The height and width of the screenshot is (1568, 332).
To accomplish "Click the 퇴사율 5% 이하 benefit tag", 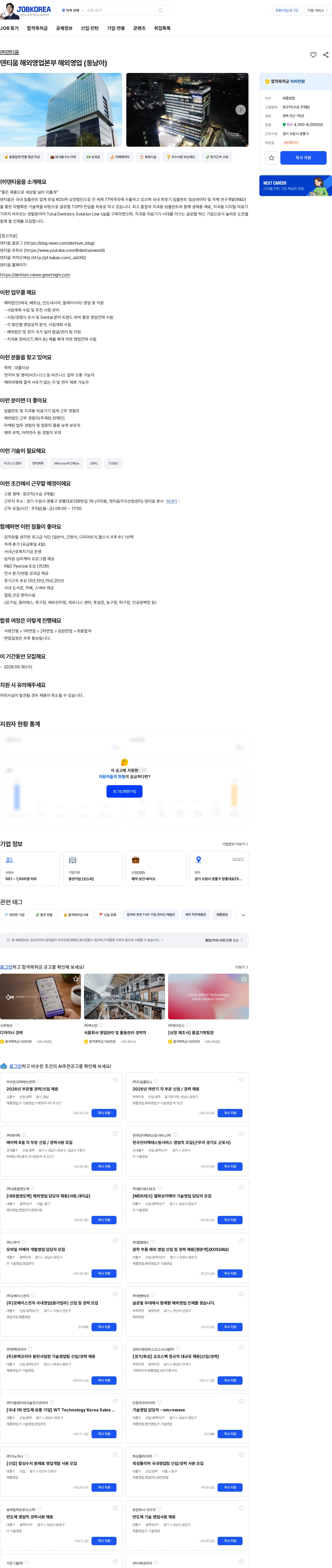I will tap(63, 157).
